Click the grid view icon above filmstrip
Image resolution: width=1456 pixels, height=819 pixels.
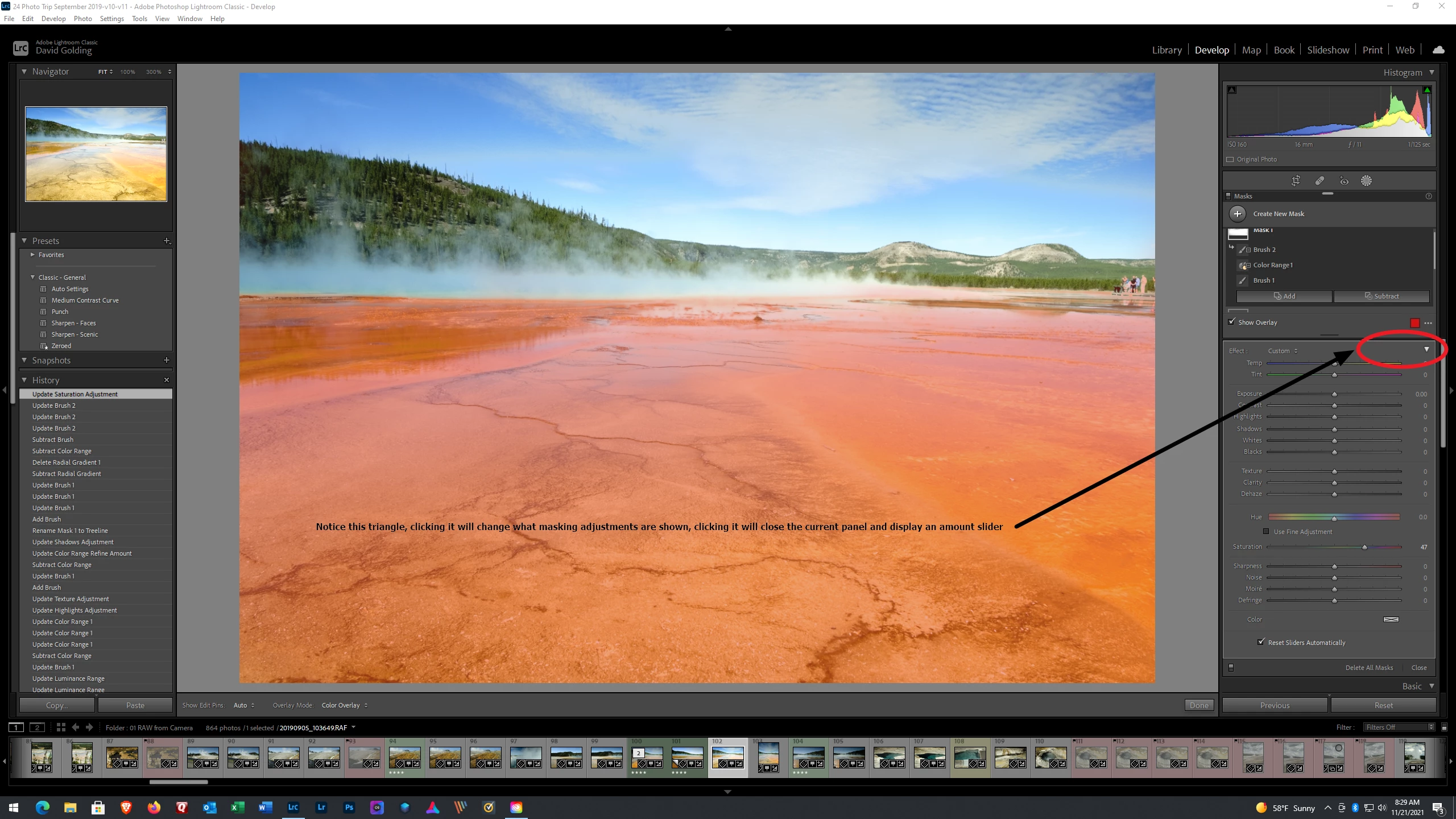61,727
